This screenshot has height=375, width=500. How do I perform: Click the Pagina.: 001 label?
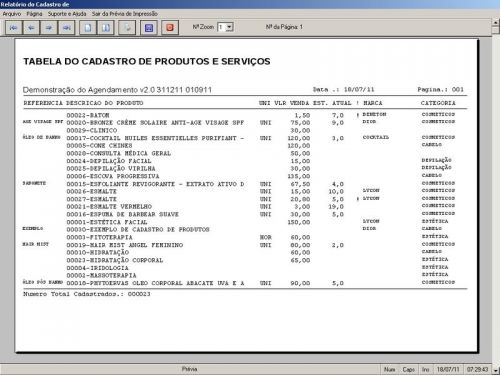pos(440,89)
